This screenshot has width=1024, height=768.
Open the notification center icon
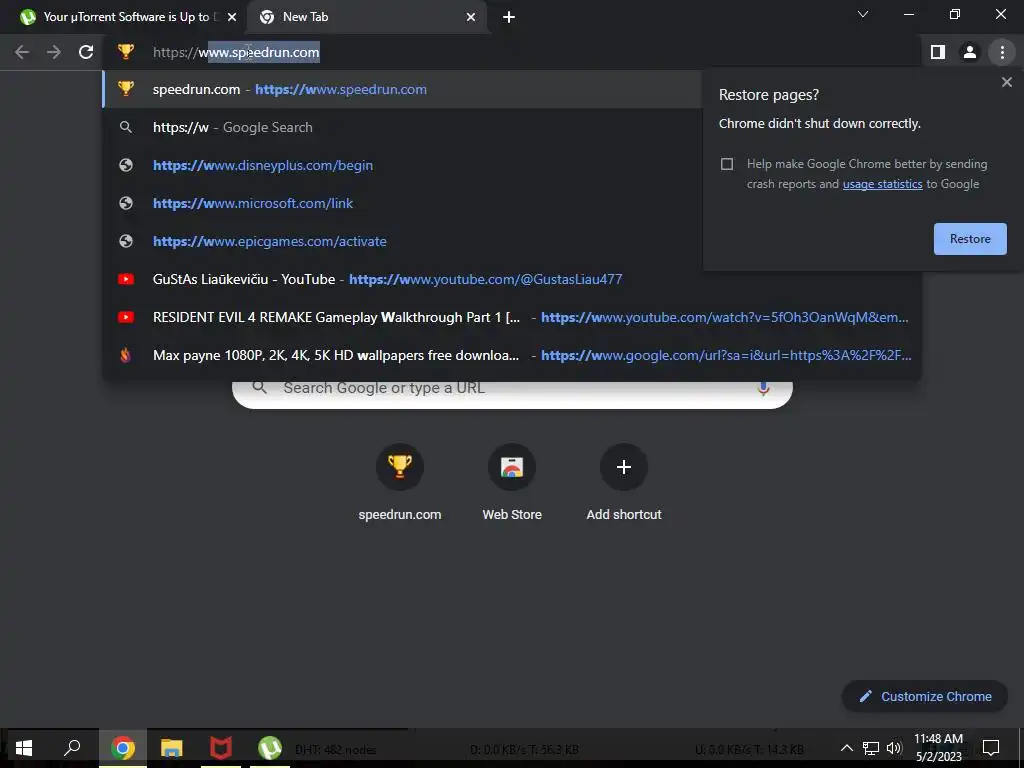(x=991, y=748)
